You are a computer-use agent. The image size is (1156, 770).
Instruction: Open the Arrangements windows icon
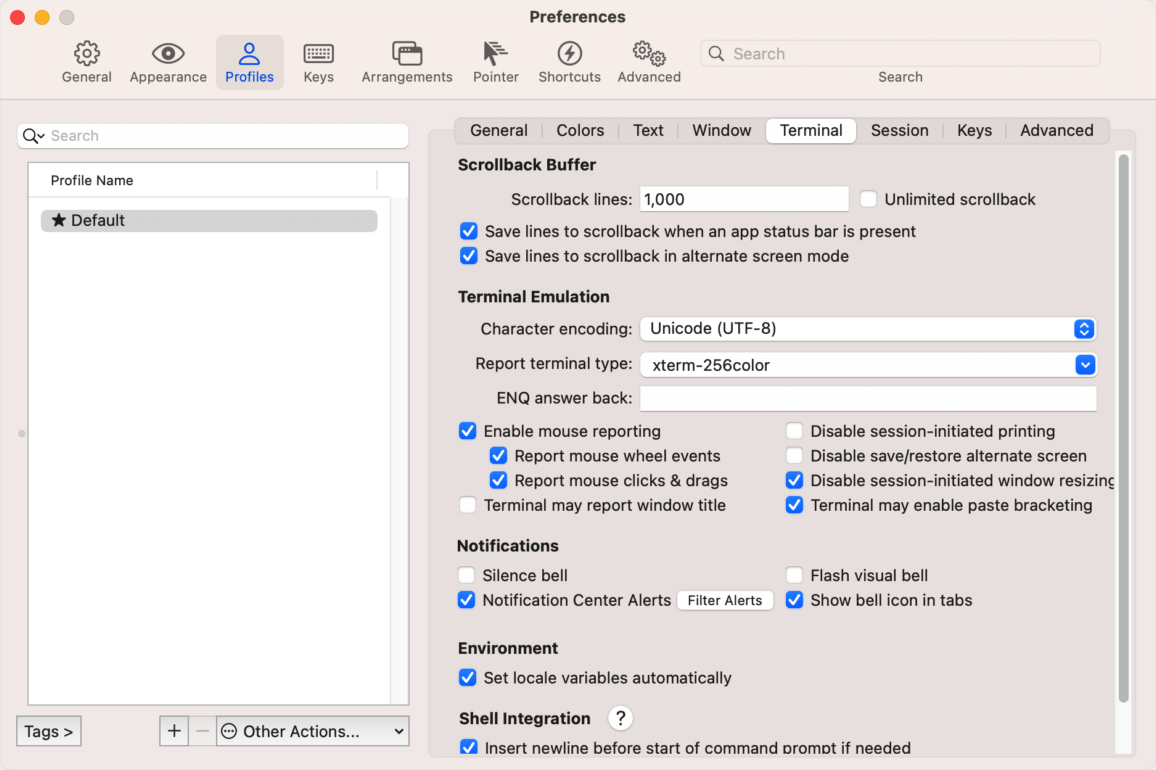(407, 54)
